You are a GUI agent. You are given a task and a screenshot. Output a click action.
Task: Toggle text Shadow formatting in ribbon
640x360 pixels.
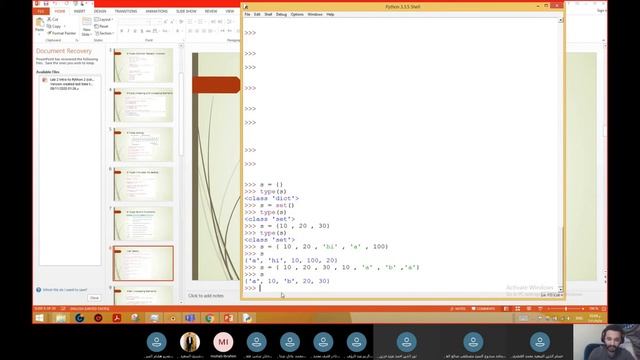[x=142, y=31]
